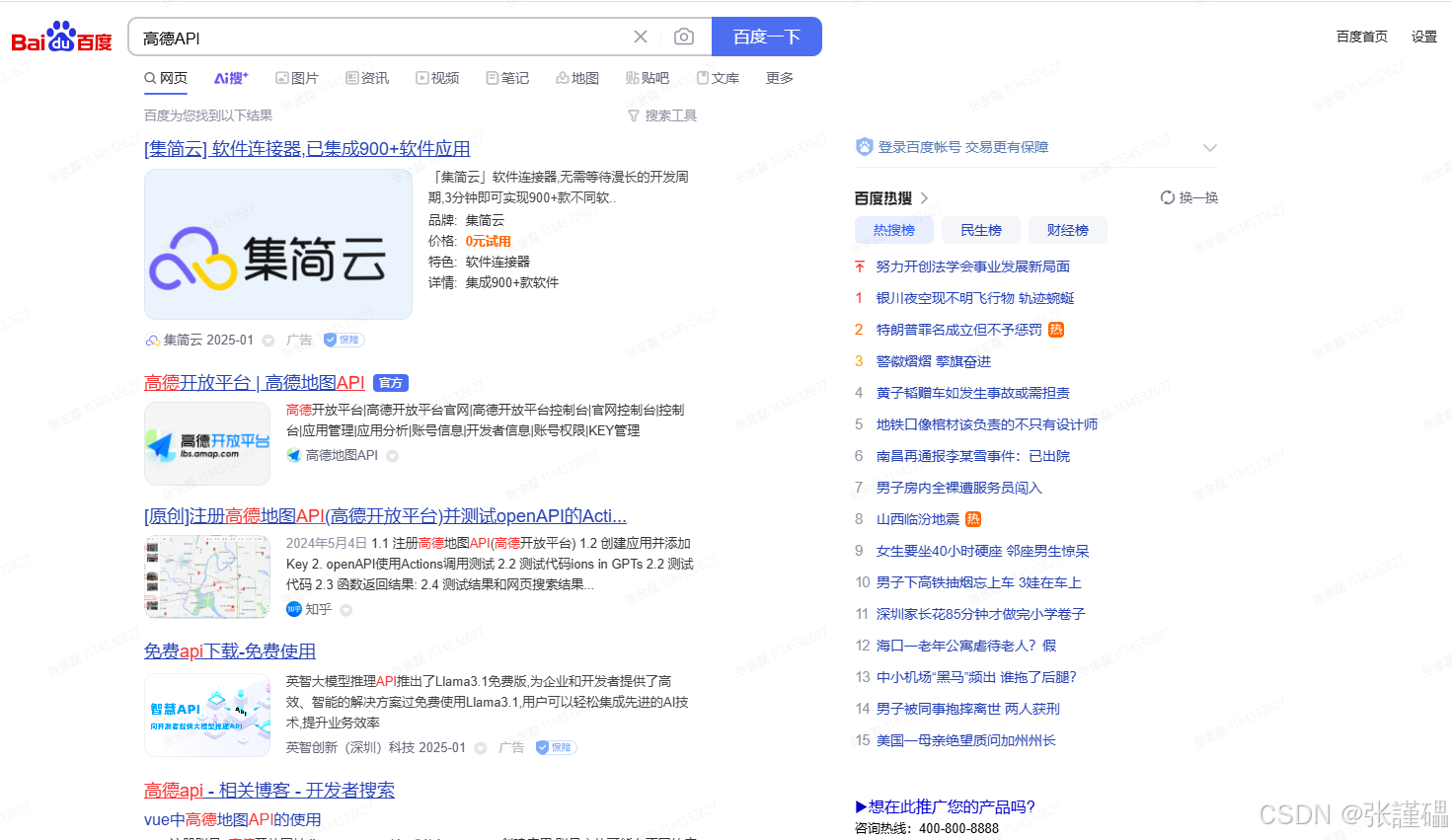Image resolution: width=1452 pixels, height=840 pixels.
Task: Click the 热 badge beside 山西临汾地震
Action: [x=973, y=519]
